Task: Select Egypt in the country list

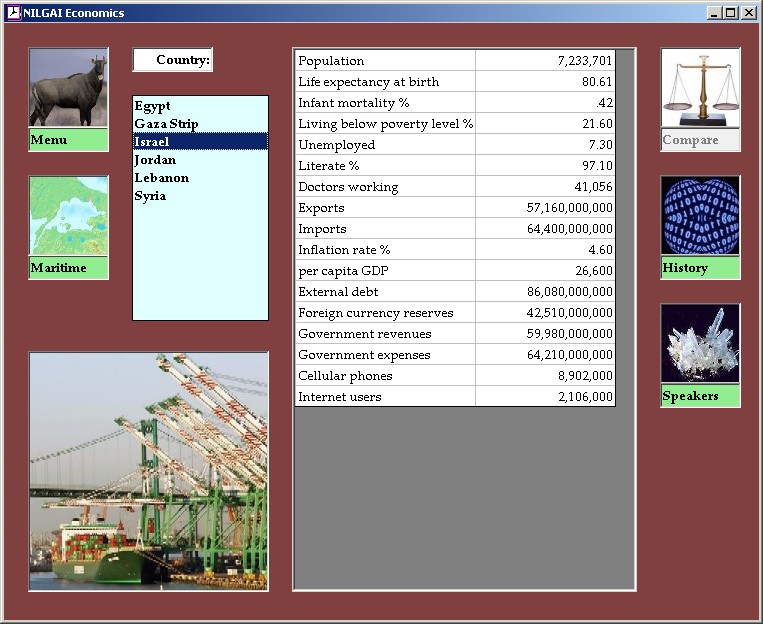Action: point(153,106)
